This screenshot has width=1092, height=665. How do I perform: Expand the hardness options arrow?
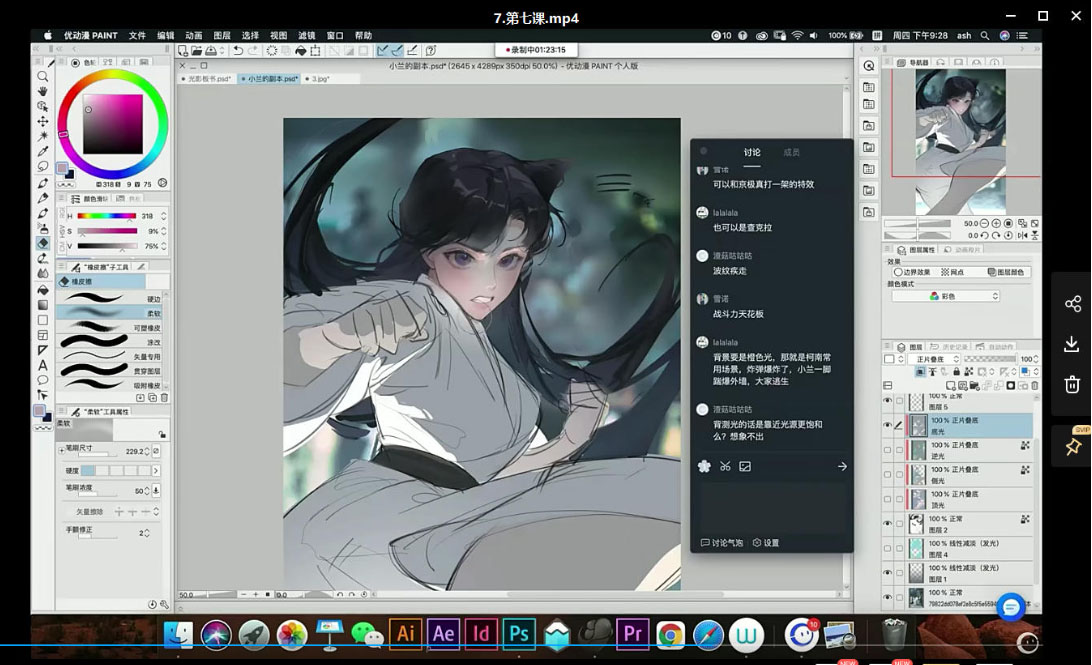coord(156,471)
